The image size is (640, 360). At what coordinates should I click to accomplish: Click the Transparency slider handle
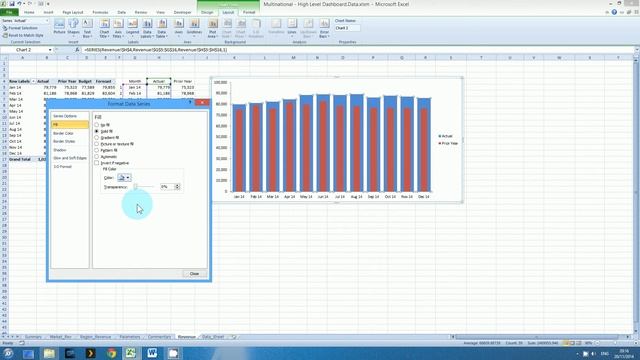tap(136, 187)
